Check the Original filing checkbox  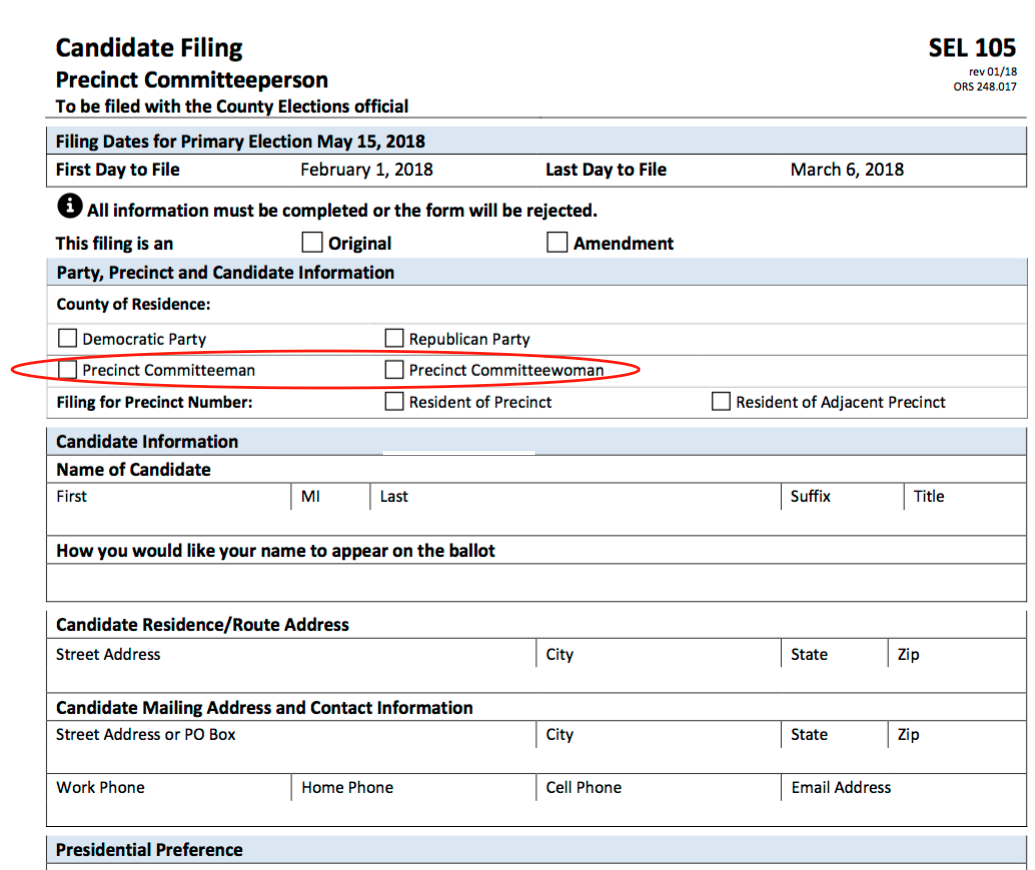pos(313,242)
